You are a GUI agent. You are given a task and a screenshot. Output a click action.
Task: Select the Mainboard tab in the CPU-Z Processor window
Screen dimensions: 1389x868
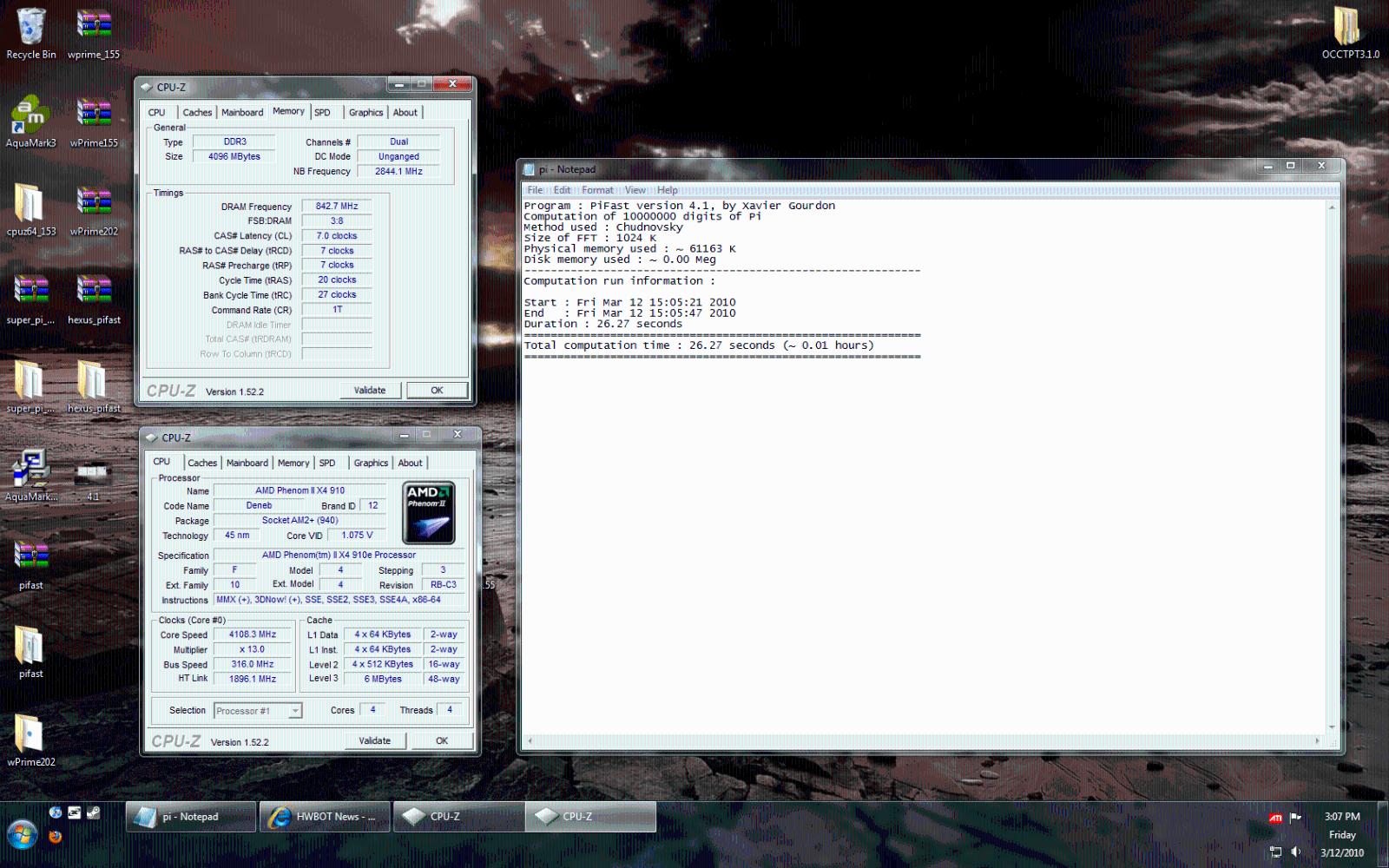pyautogui.click(x=247, y=464)
